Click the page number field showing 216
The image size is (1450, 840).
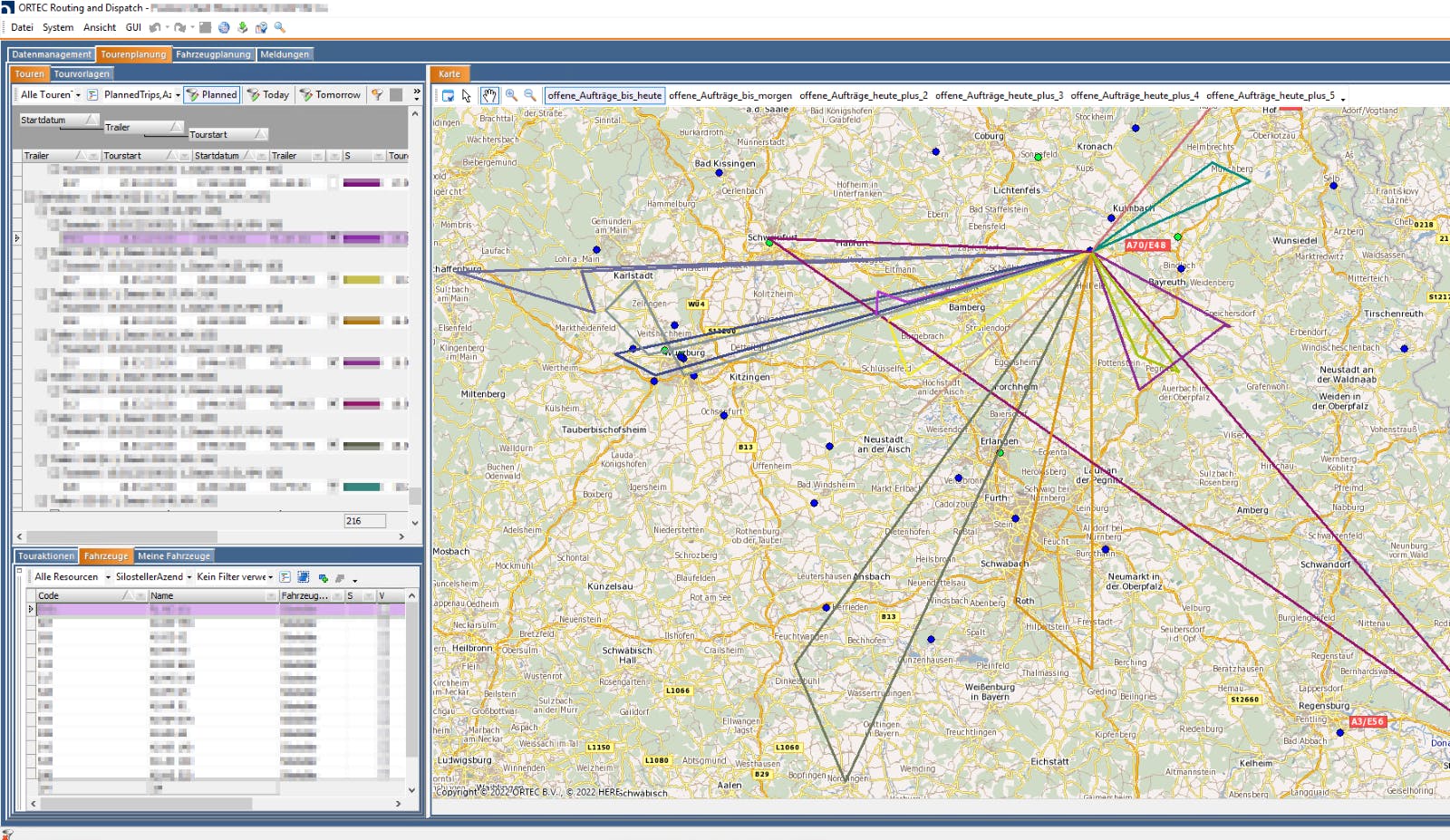364,521
